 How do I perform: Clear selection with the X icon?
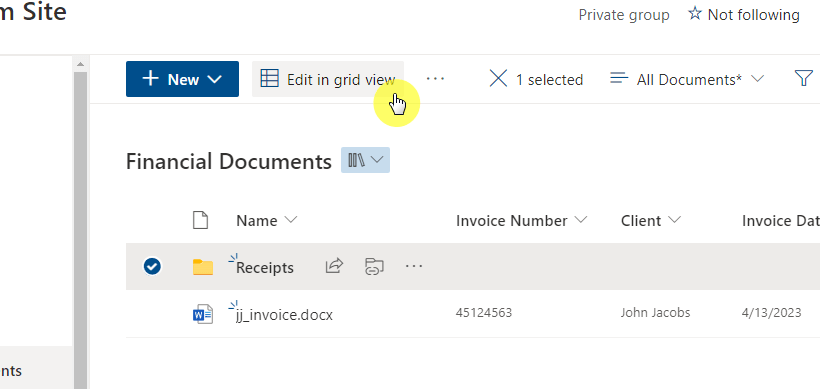[x=498, y=79]
